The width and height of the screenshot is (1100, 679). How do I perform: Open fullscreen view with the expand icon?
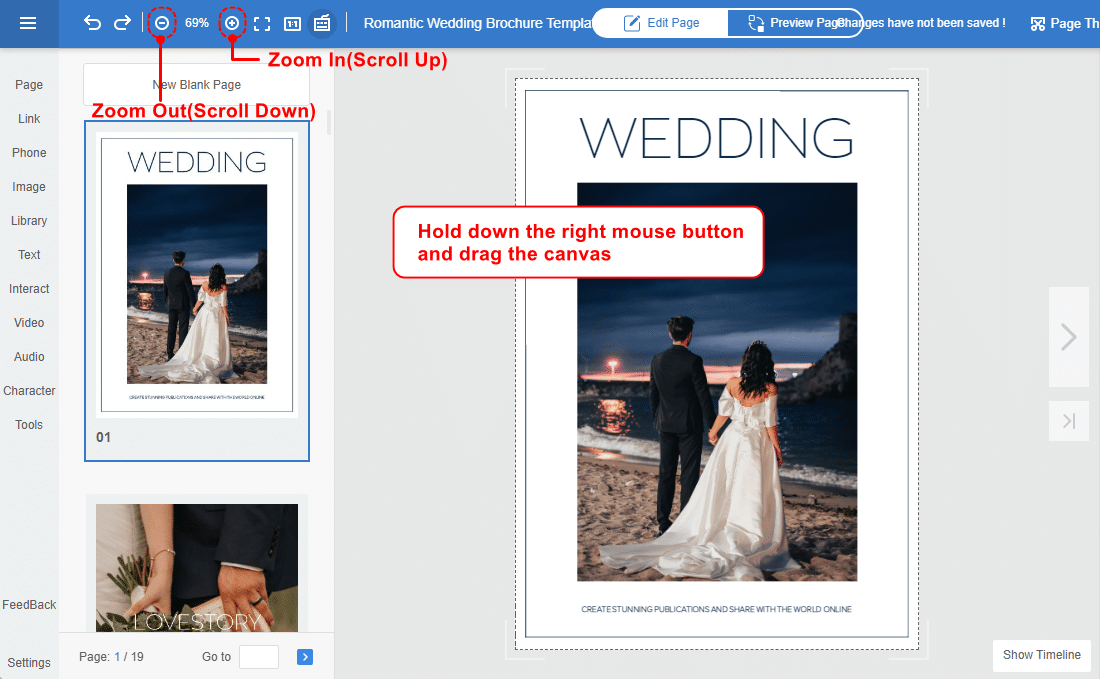[262, 22]
